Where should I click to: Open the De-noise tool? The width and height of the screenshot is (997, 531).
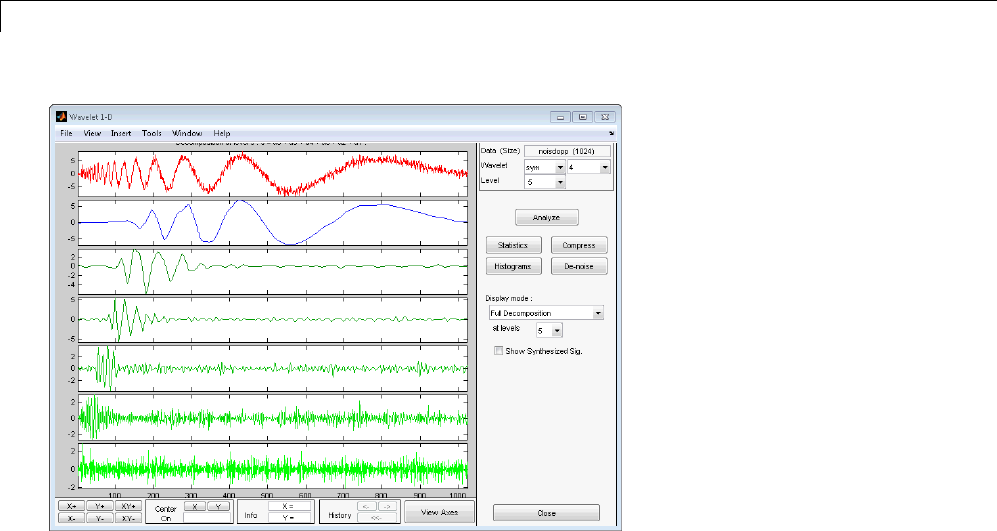point(579,266)
